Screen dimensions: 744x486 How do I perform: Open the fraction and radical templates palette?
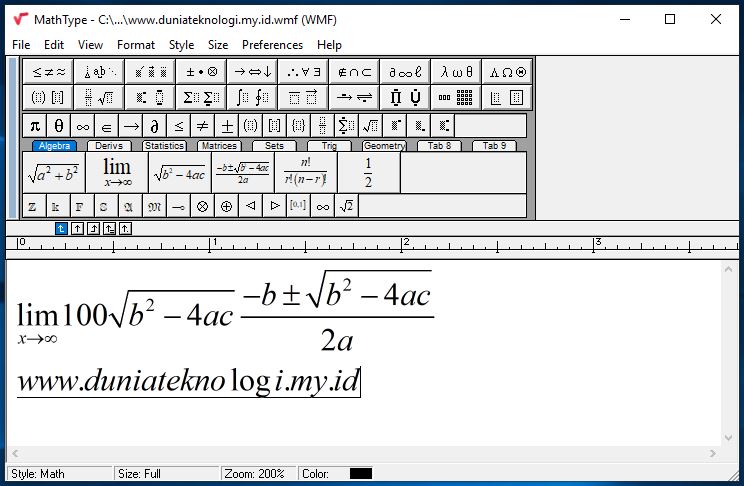[99, 97]
